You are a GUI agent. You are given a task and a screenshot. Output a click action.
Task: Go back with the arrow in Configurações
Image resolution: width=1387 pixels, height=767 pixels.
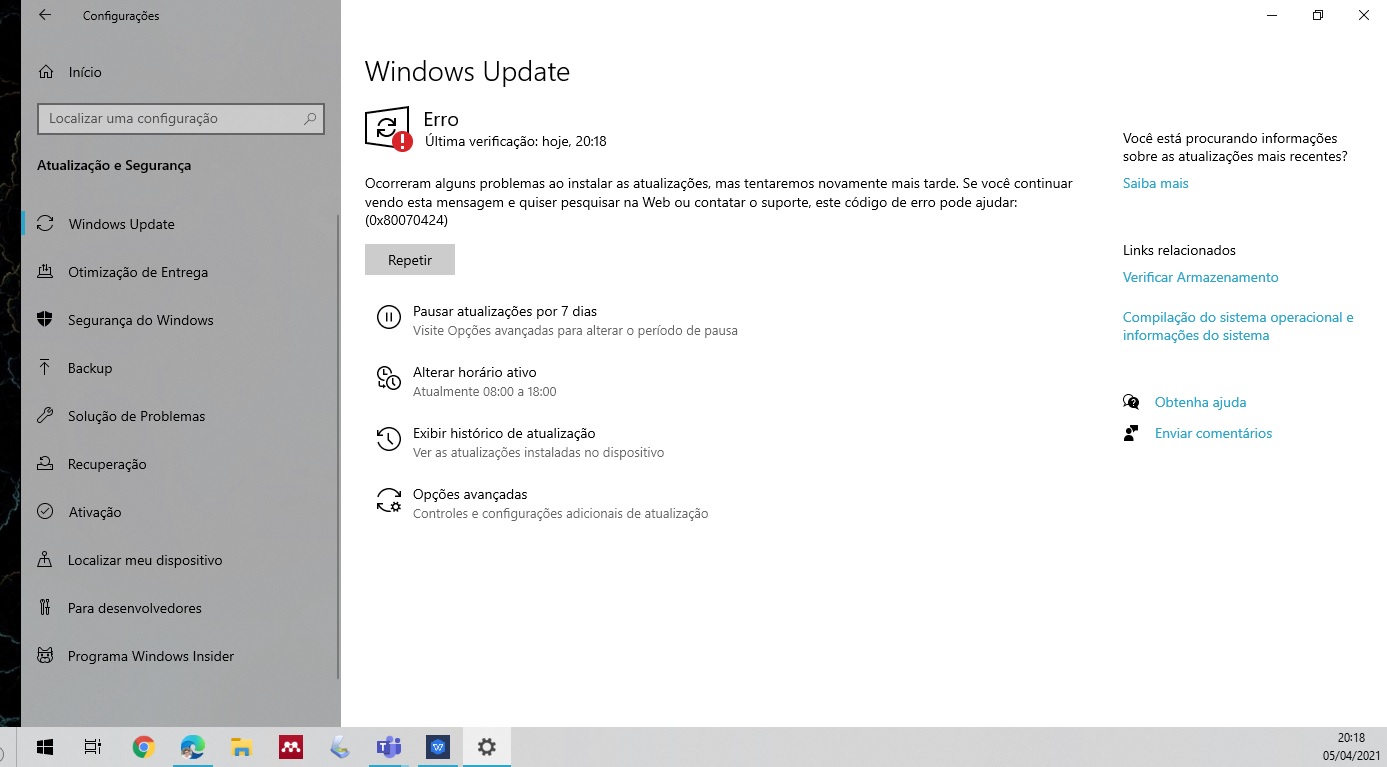tap(45, 15)
